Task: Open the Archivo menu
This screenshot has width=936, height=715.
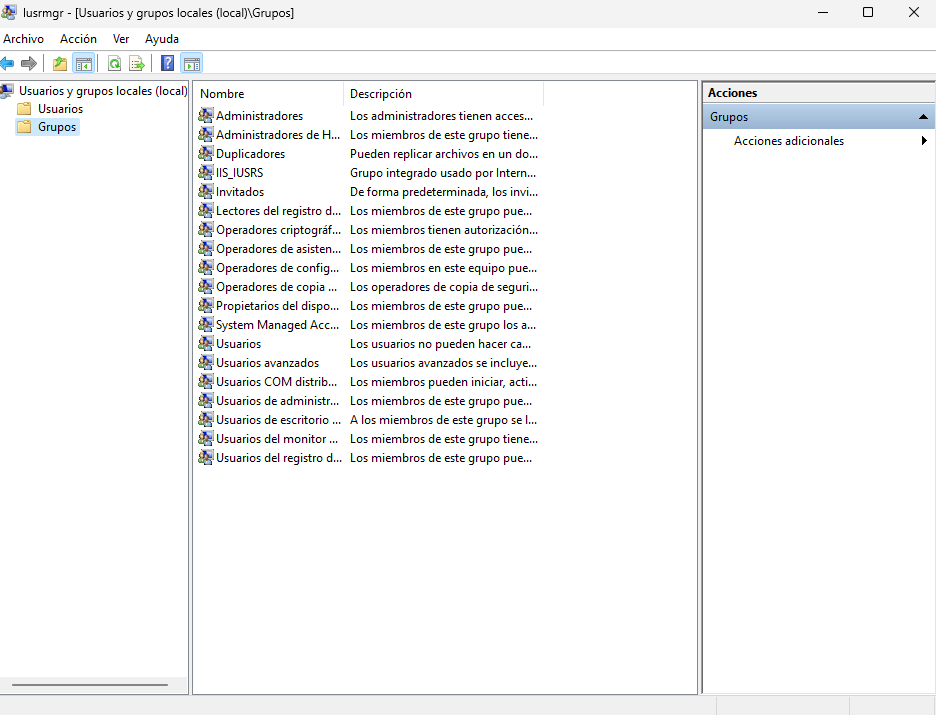Action: click(24, 39)
